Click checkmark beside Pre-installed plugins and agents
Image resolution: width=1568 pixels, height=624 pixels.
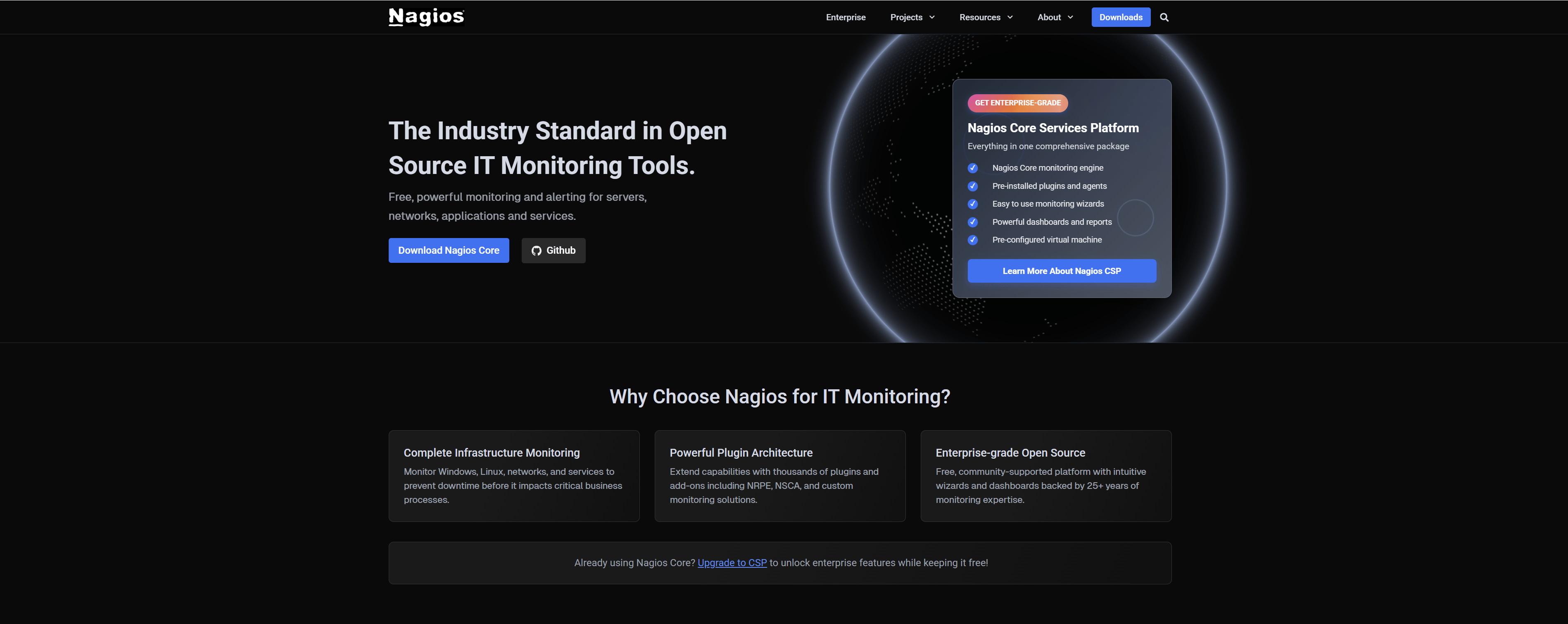coord(973,186)
